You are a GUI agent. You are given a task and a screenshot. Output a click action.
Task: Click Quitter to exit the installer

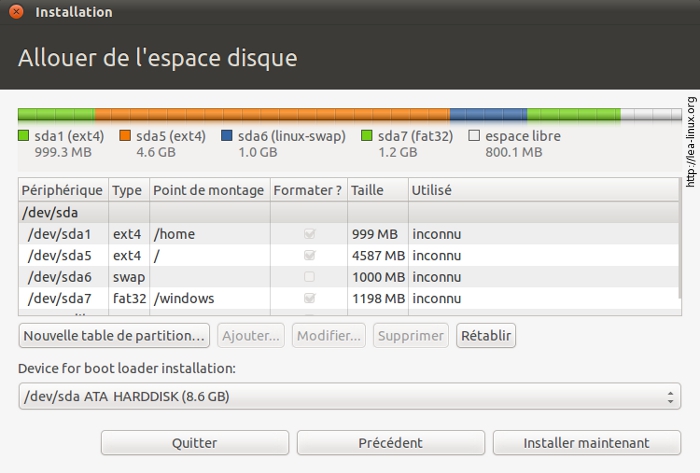pyautogui.click(x=194, y=443)
